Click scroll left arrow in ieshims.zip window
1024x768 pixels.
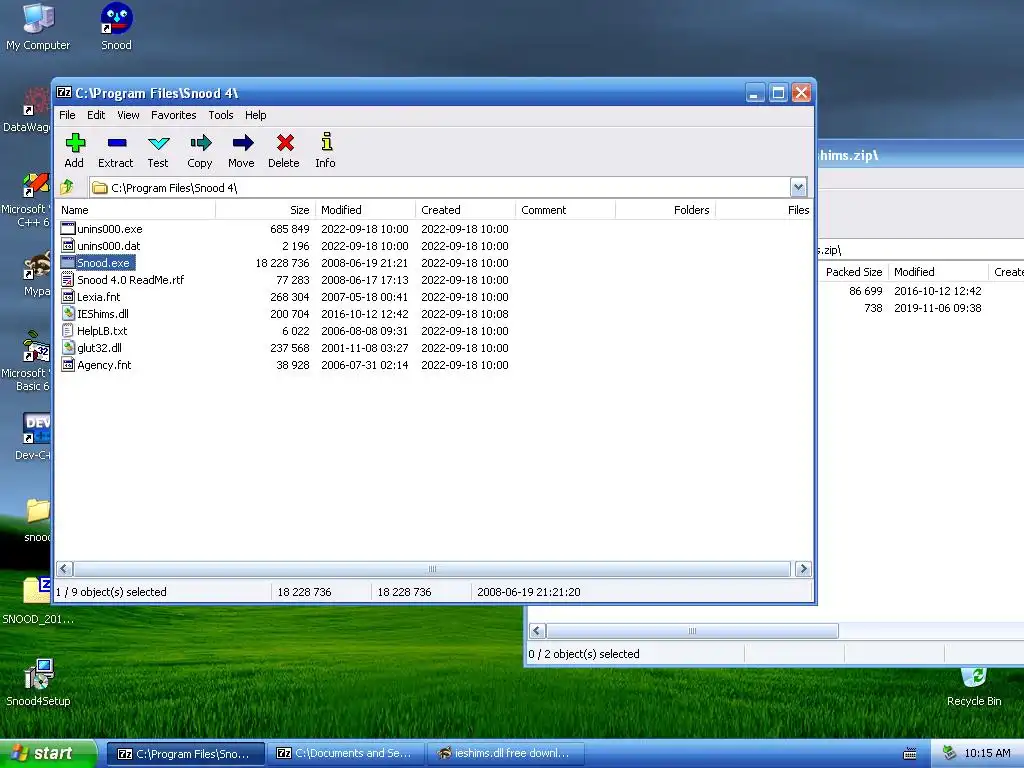point(537,631)
